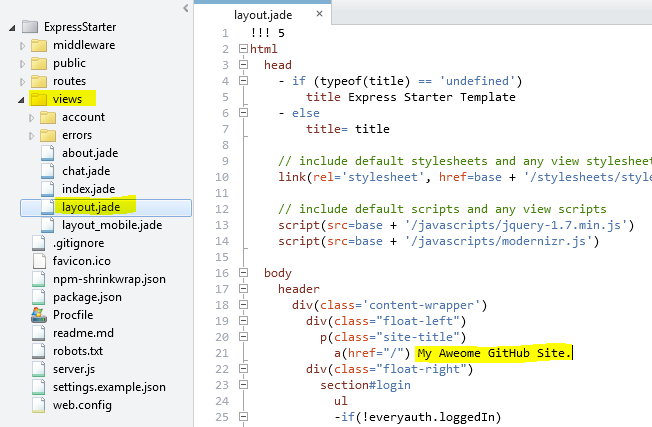The width and height of the screenshot is (652, 427).
Task: Click the routes folder icon
Action: click(x=39, y=81)
